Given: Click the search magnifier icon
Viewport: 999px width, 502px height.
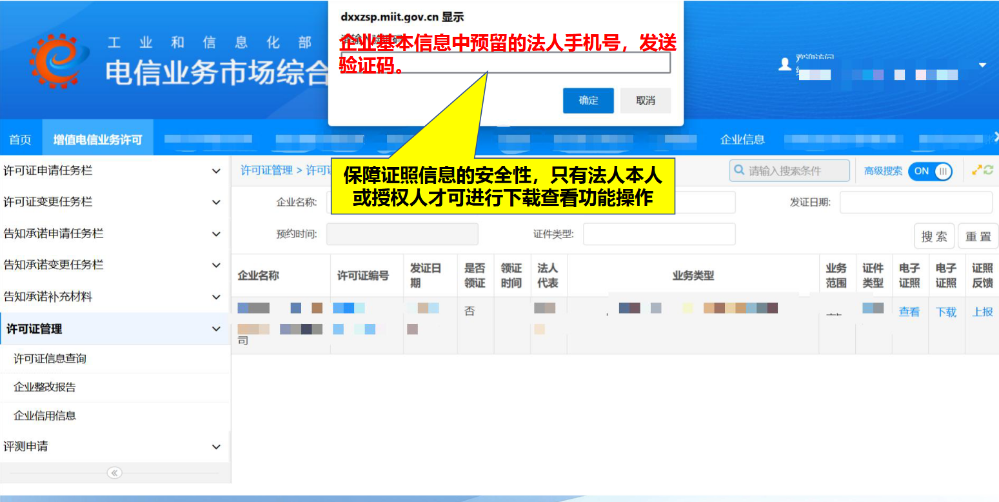Looking at the screenshot, I should 739,171.
